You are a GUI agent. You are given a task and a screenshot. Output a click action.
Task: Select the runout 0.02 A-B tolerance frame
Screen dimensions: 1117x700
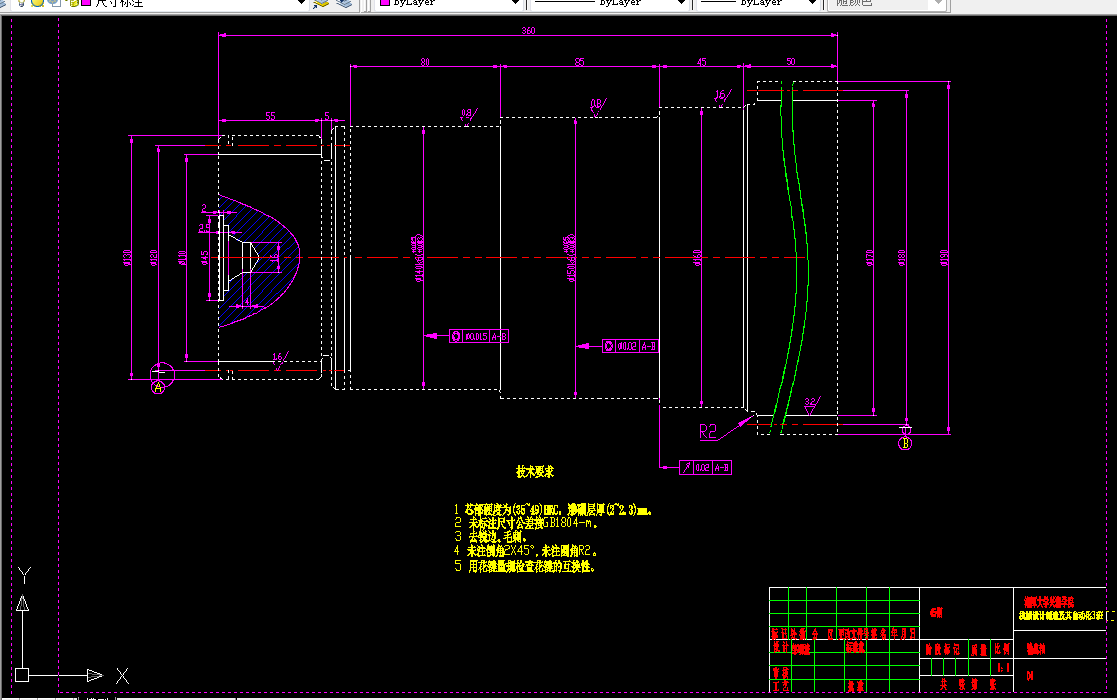pyautogui.click(x=705, y=467)
